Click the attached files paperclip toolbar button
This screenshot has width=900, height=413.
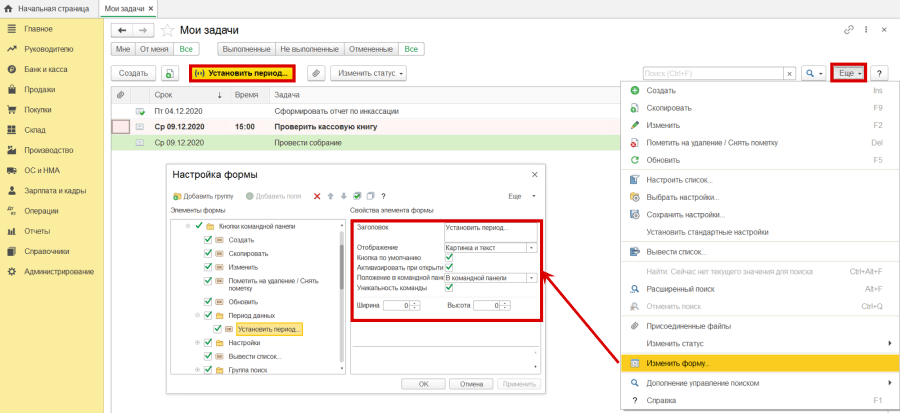click(316, 73)
